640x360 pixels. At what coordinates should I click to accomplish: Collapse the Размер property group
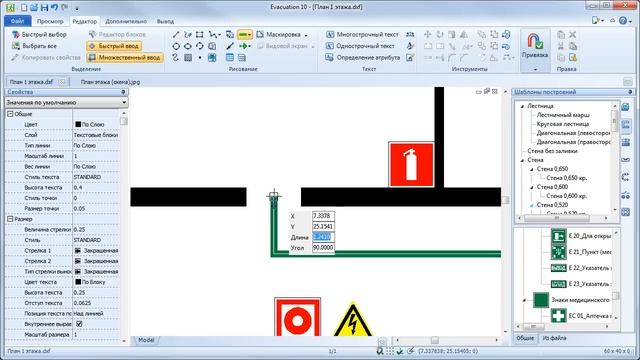click(x=10, y=219)
